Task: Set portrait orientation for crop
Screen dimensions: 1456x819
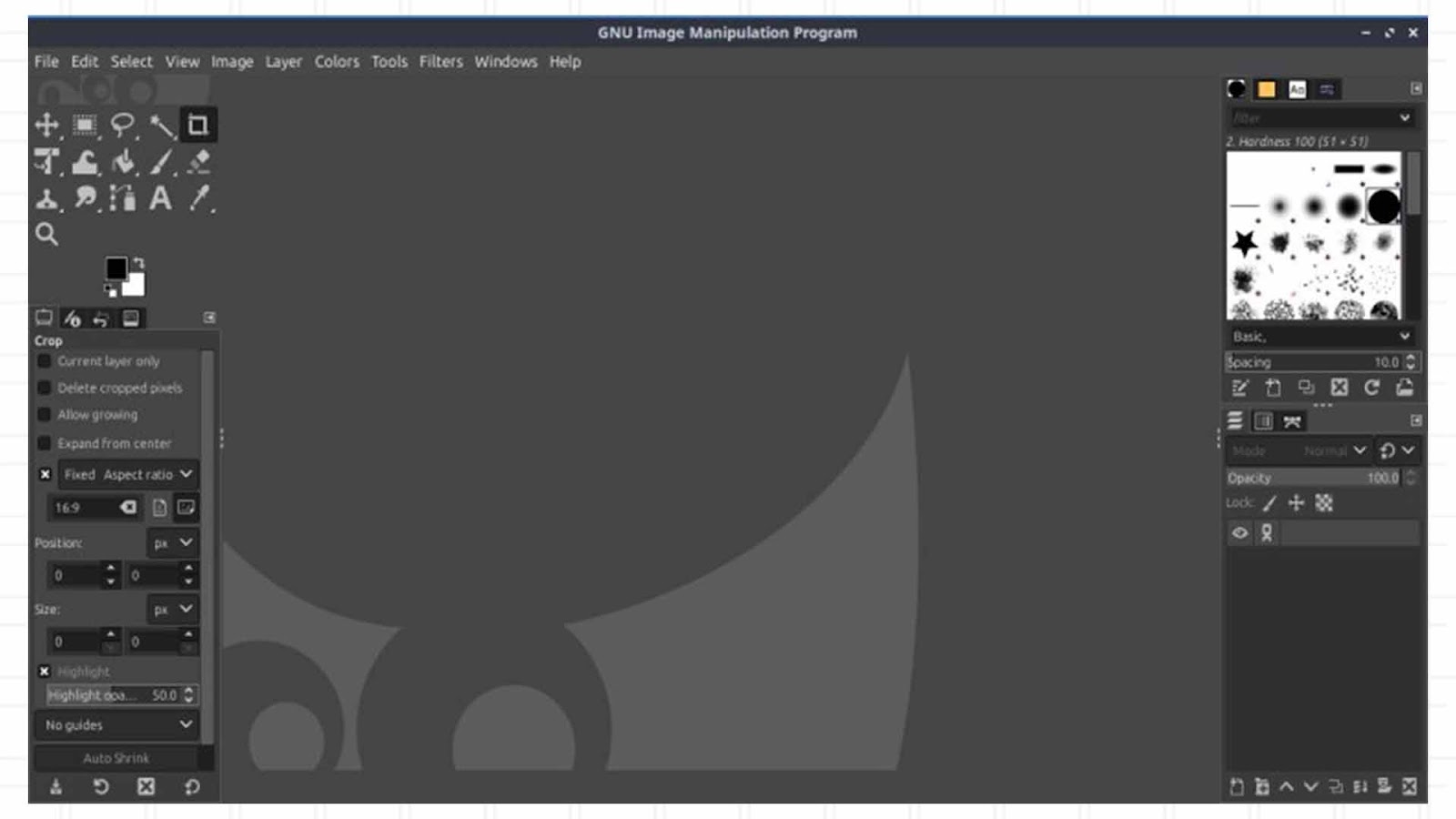Action: click(x=159, y=508)
